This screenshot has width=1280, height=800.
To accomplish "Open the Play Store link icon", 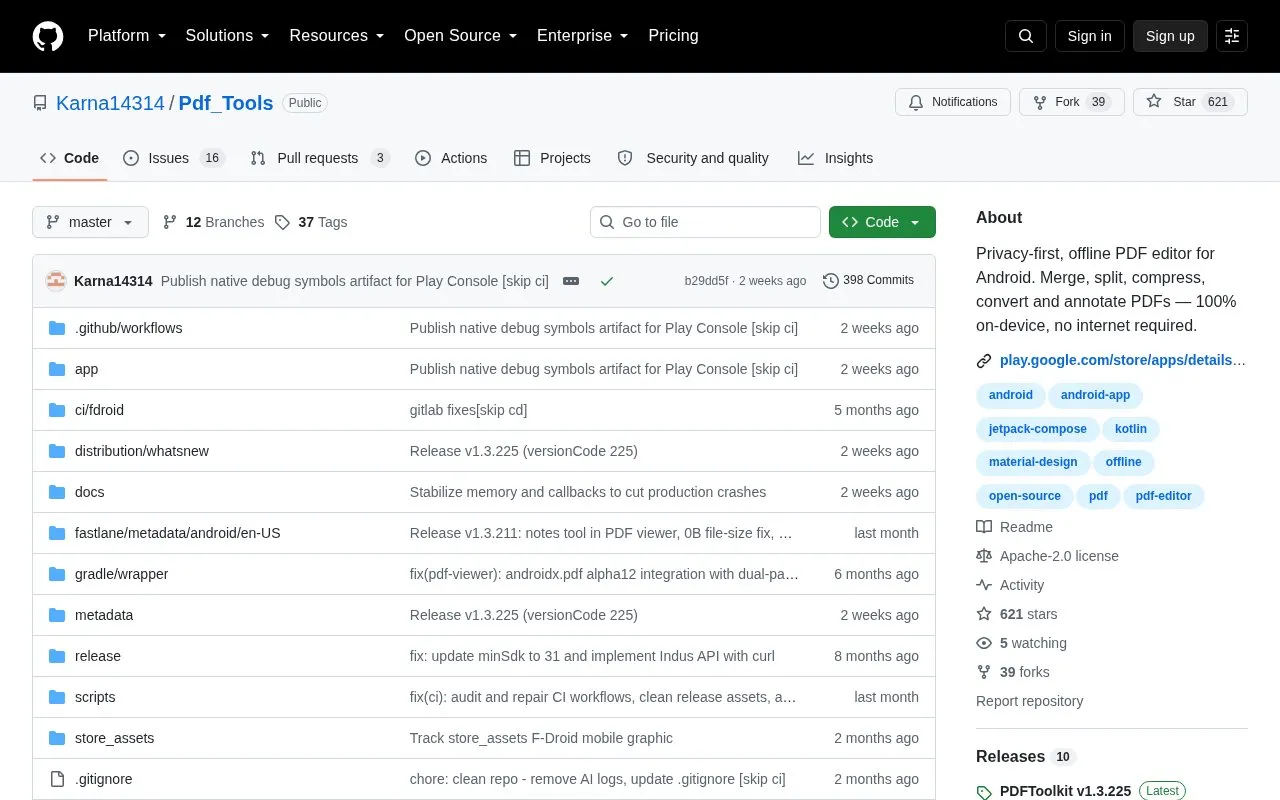I will point(984,360).
